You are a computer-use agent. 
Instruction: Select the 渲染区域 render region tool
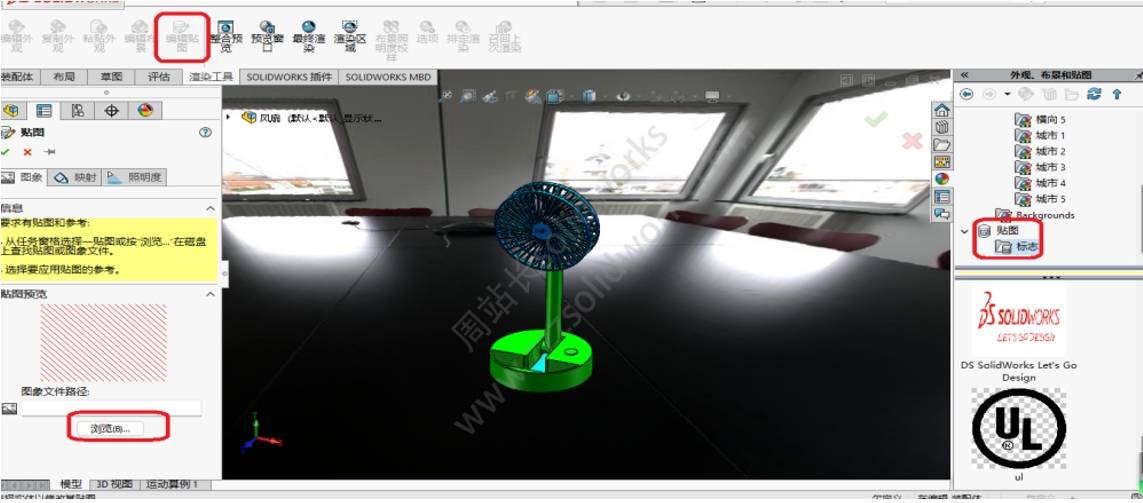[350, 36]
